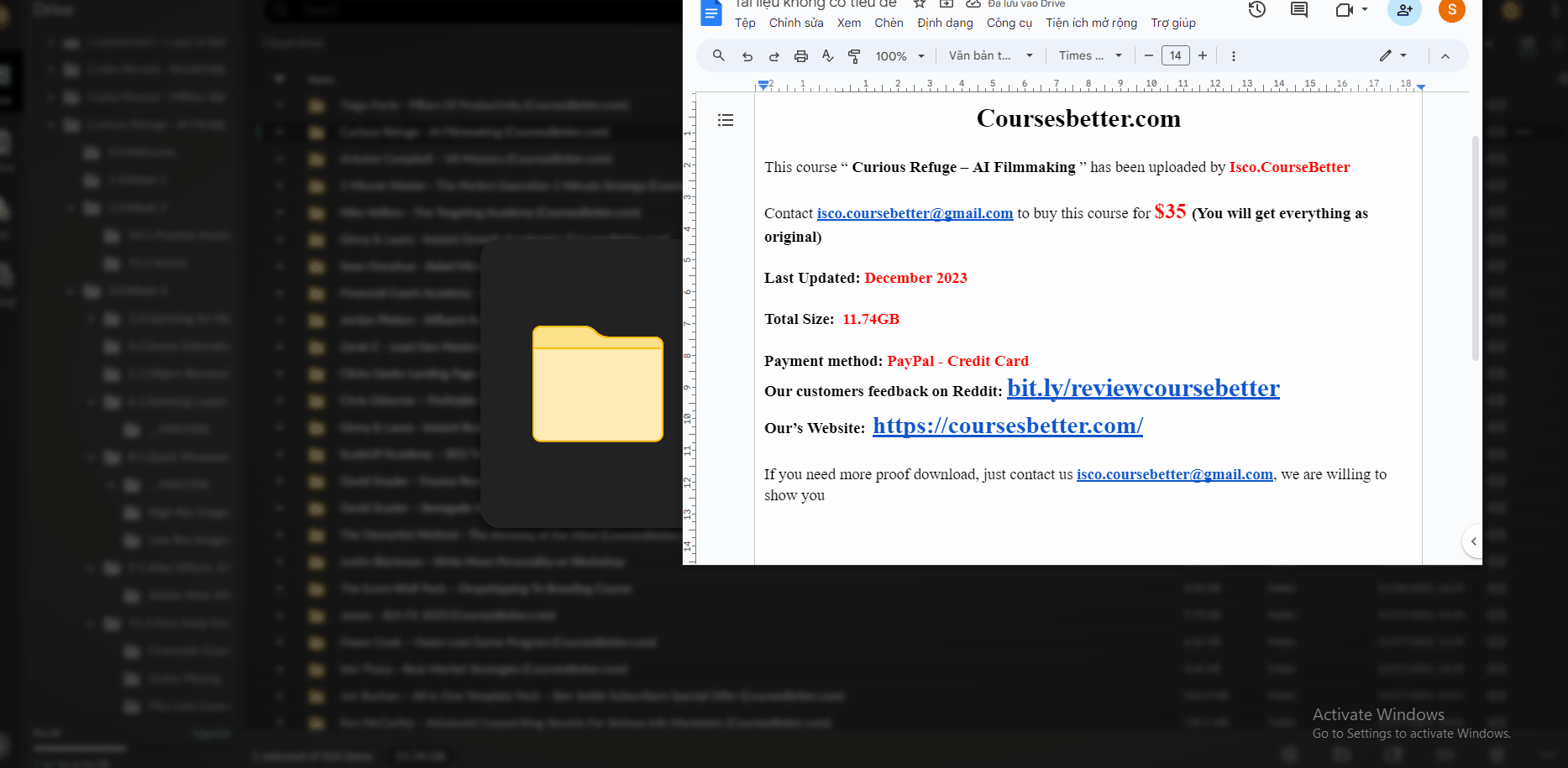Activate the paint format roller tool
Screen dimensions: 1568x768
point(854,56)
